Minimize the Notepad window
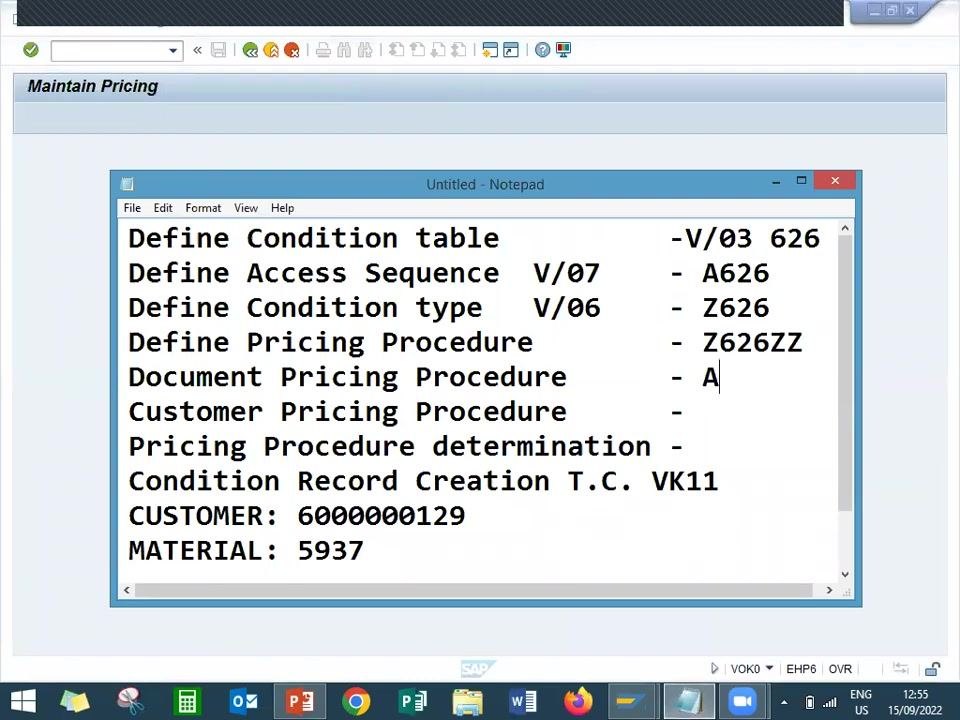Screen dimensions: 960x720 (x=776, y=181)
